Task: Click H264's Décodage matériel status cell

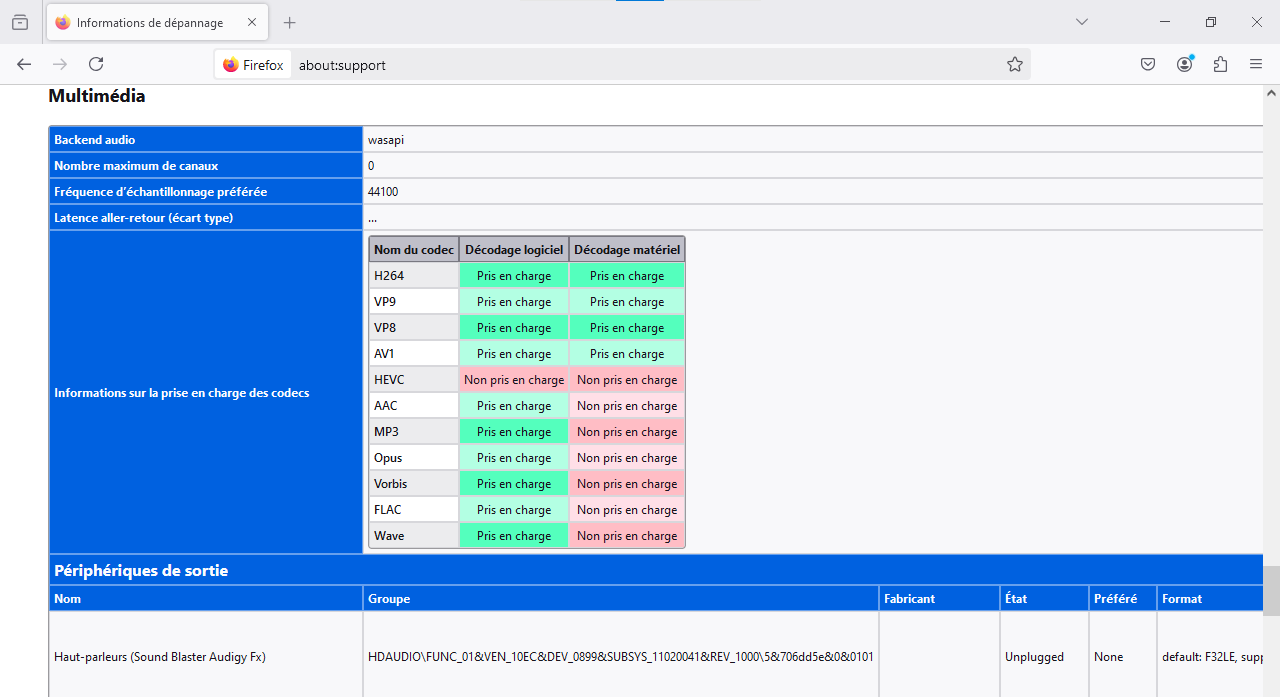Action: 627,276
